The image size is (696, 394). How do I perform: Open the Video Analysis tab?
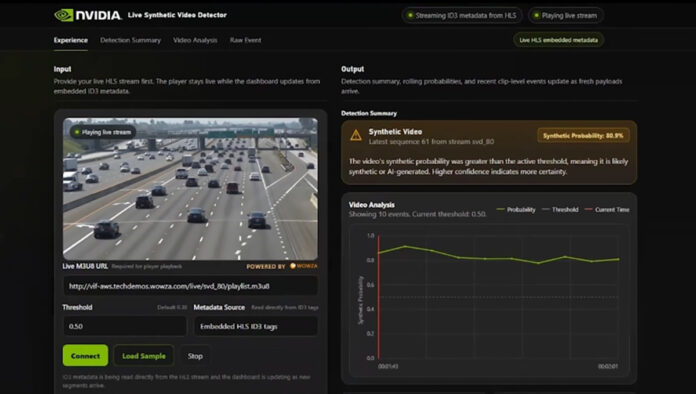[195, 40]
